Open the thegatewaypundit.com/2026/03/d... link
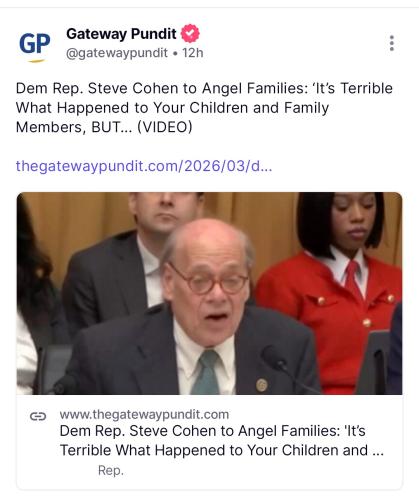 pyautogui.click(x=144, y=166)
